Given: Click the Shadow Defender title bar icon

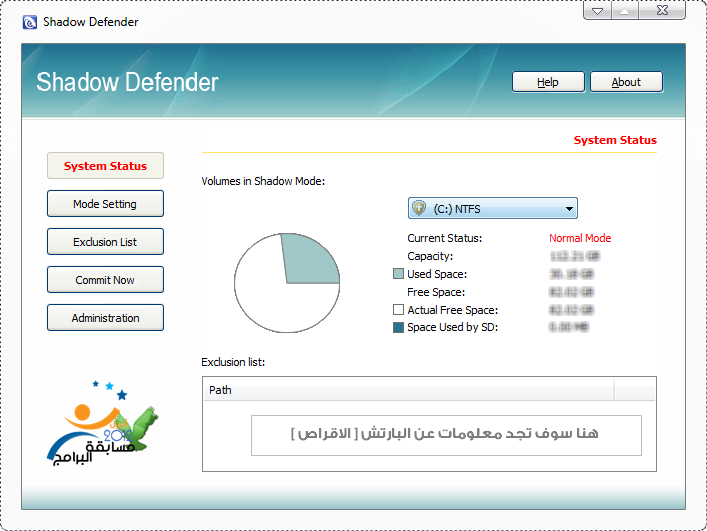Looking at the screenshot, I should 29,22.
